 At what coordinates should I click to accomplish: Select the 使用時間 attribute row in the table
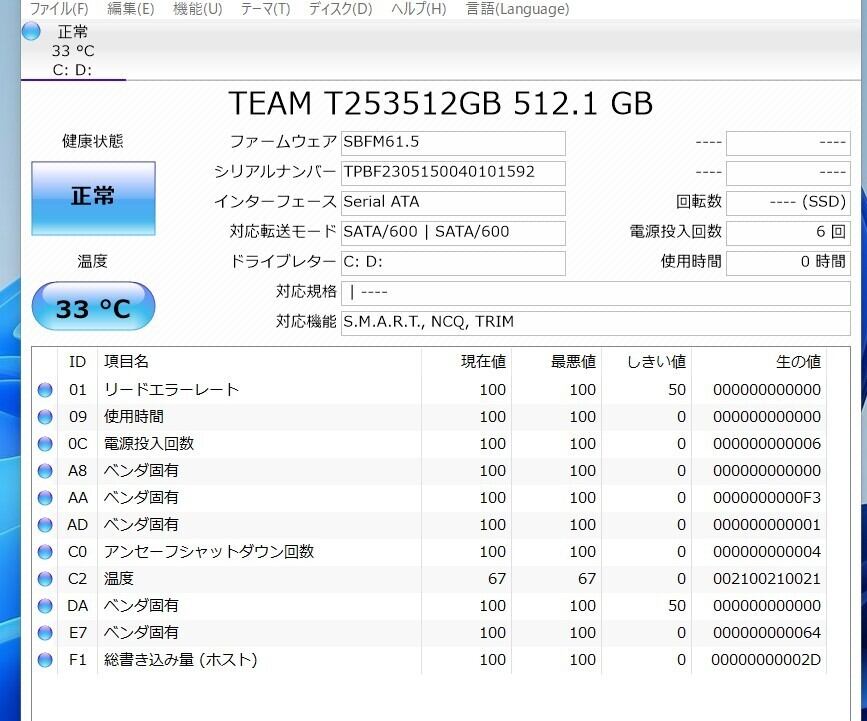tap(429, 417)
